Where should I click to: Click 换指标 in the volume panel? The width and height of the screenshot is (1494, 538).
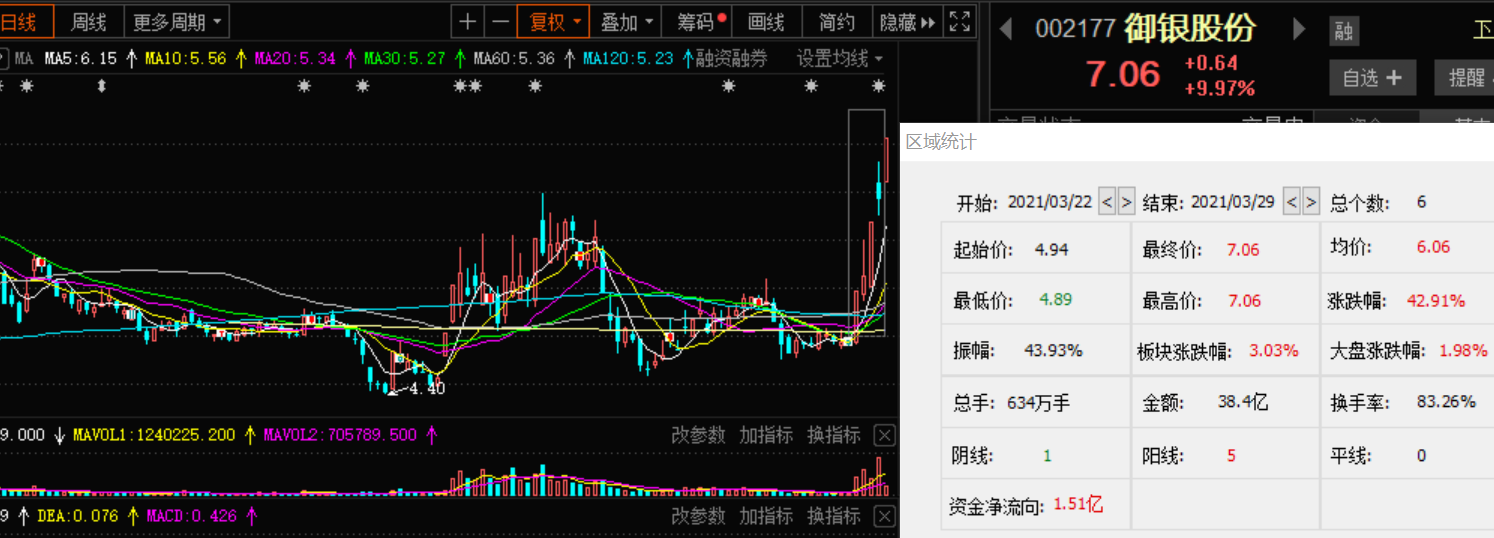point(834,435)
